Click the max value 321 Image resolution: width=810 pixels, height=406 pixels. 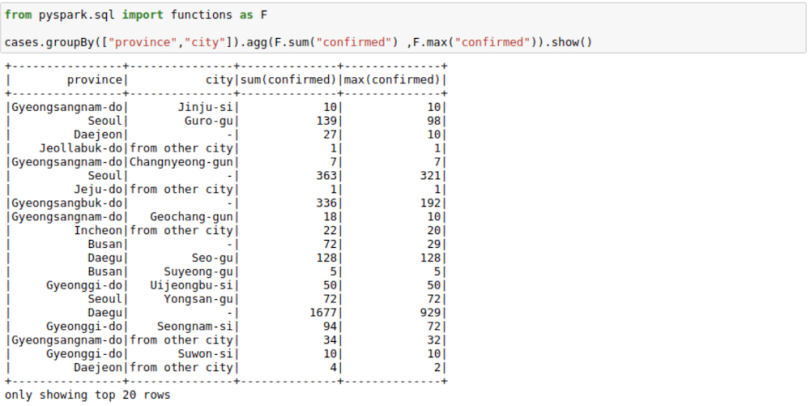coord(430,176)
